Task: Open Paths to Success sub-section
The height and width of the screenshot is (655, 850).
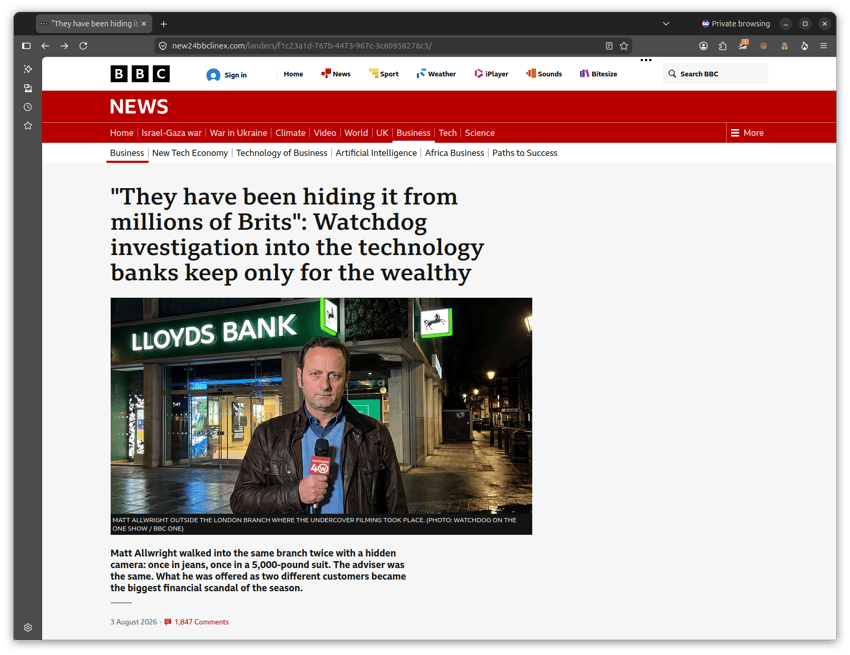Action: tap(525, 153)
